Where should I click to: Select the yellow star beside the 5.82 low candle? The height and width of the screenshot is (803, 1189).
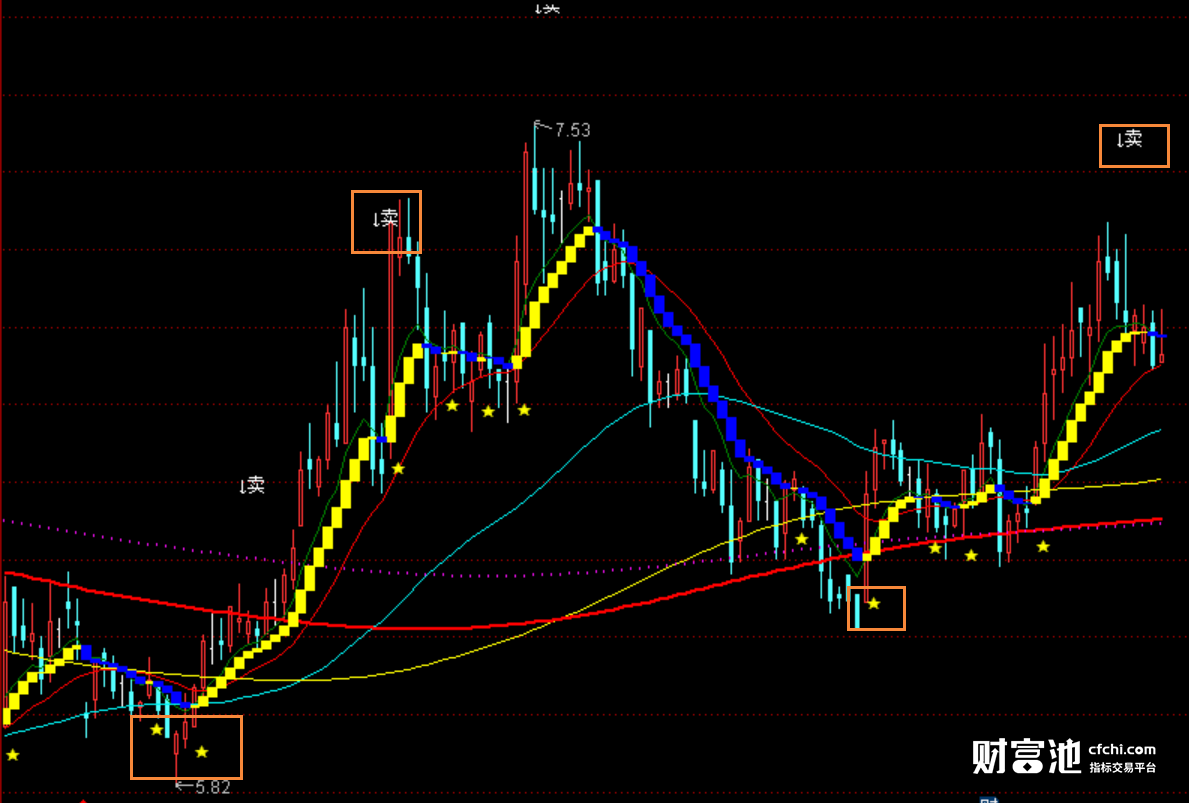tap(202, 751)
